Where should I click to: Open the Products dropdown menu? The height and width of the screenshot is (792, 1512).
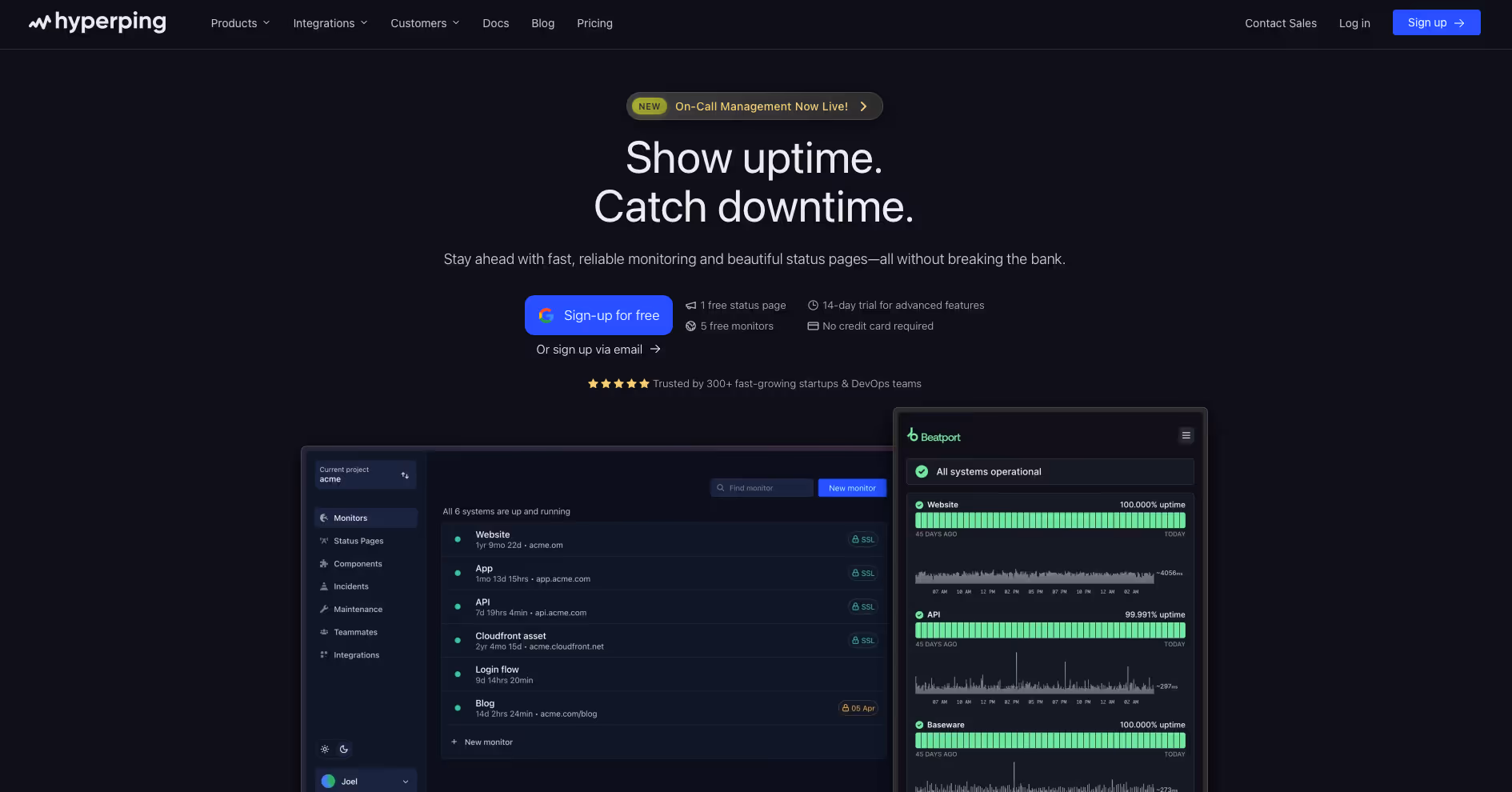pyautogui.click(x=240, y=23)
